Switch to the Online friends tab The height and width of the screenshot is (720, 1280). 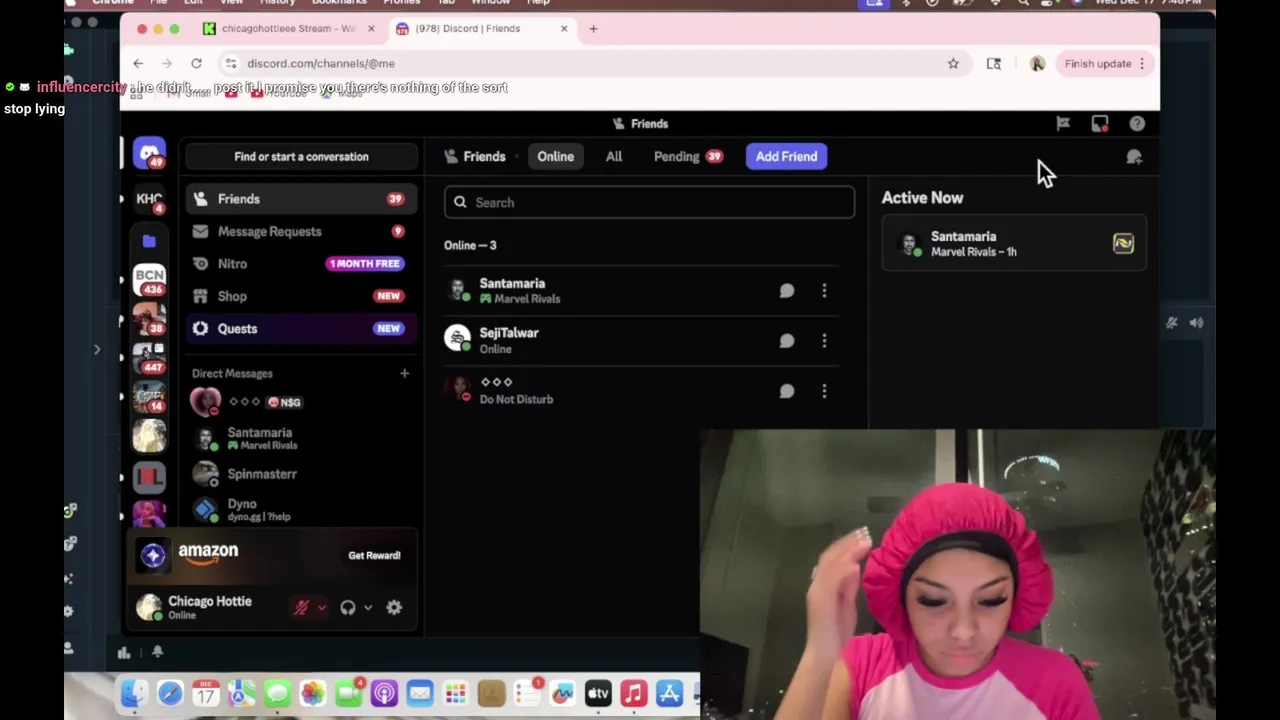coord(555,156)
